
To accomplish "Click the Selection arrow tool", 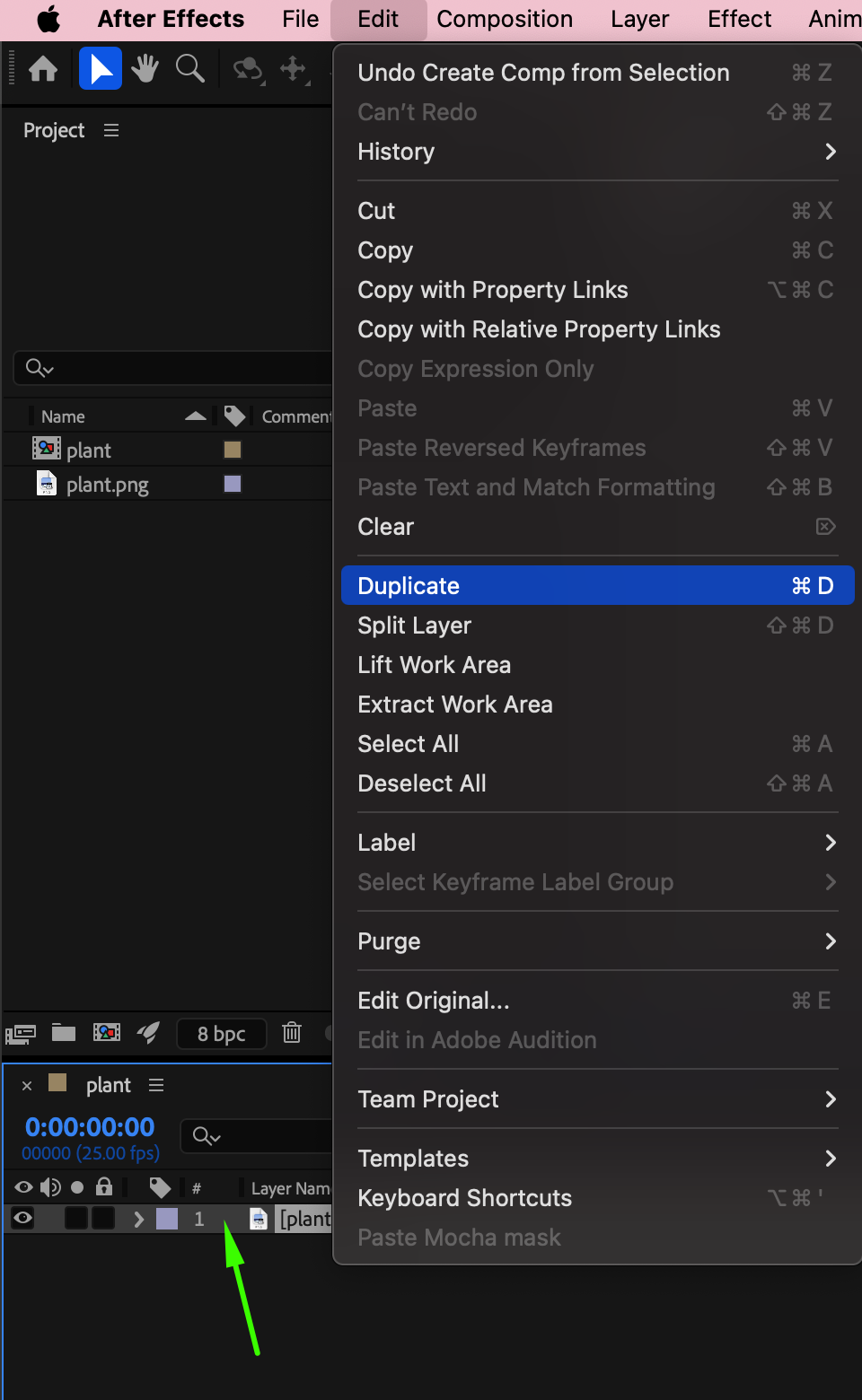I will (x=101, y=69).
